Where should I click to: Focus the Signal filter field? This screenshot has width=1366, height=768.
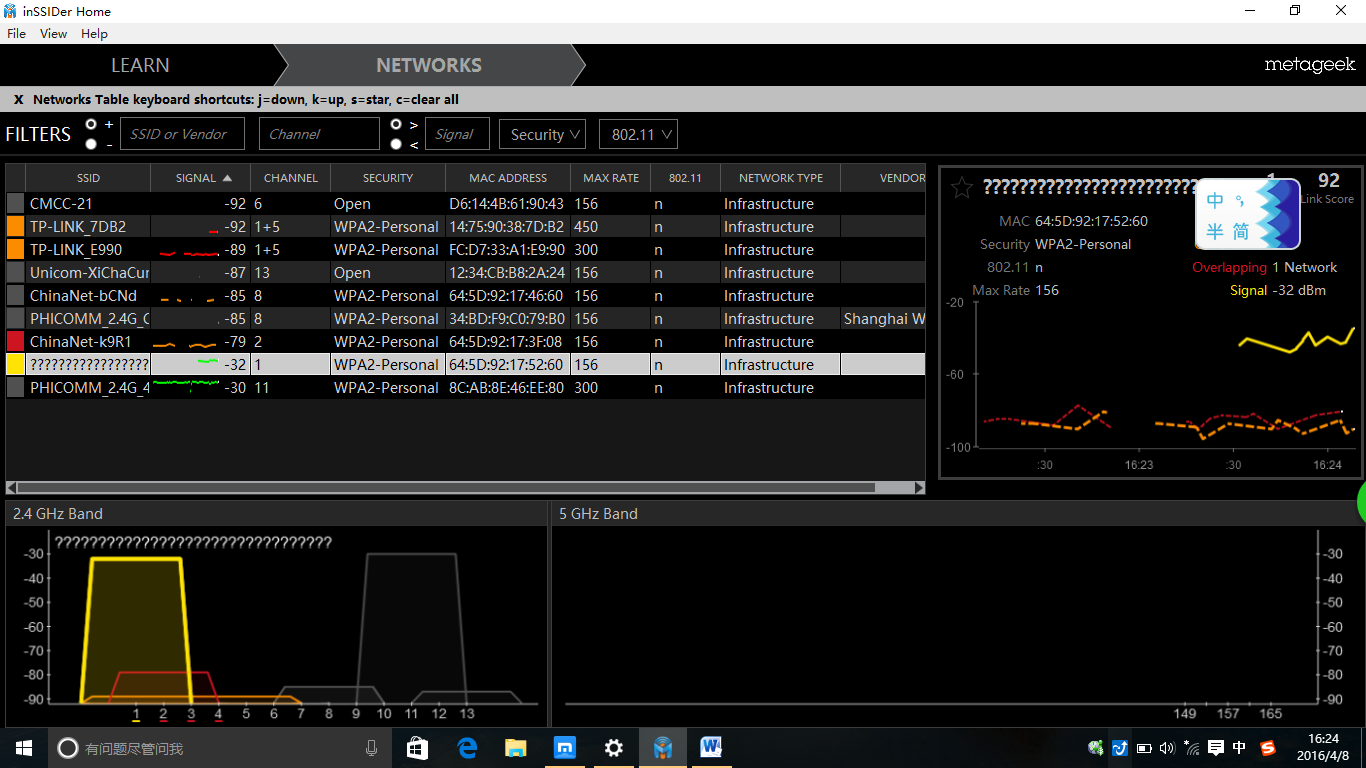click(457, 134)
